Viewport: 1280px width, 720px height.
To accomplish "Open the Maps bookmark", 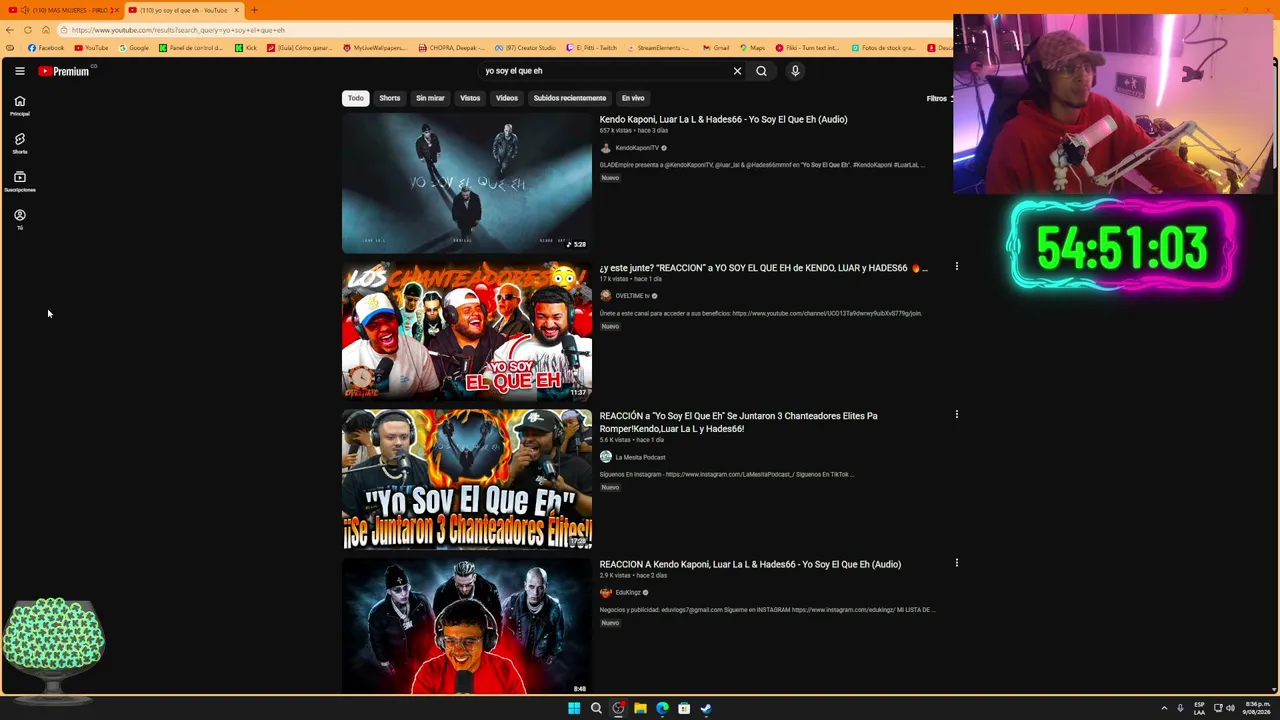I will 752,48.
